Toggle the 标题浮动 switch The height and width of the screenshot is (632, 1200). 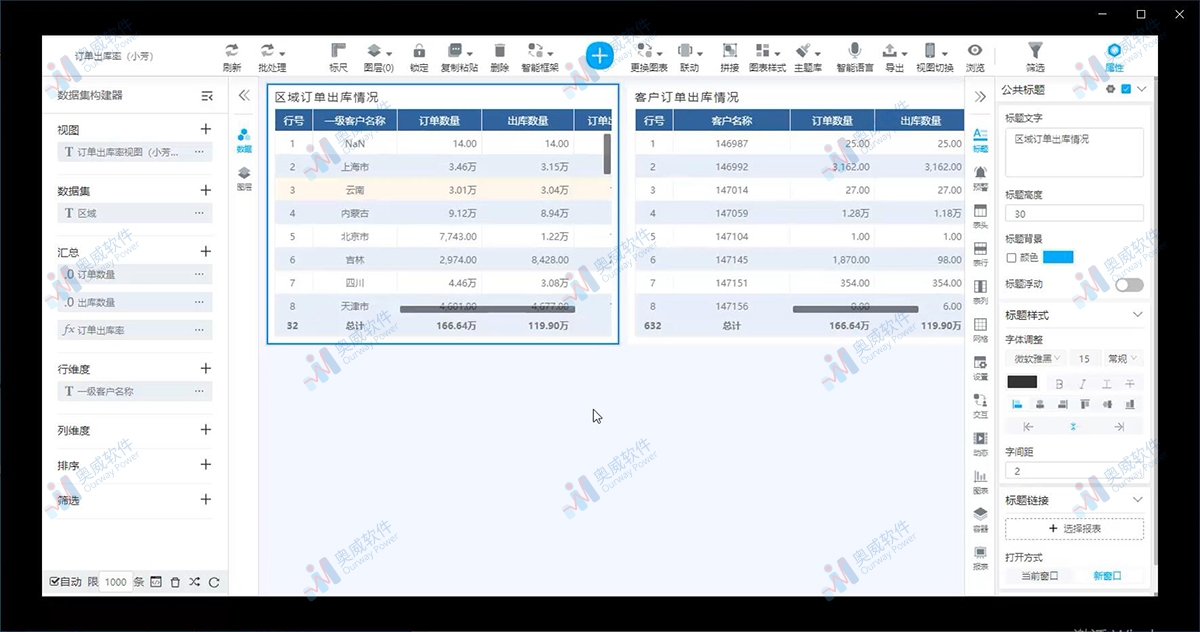tap(1129, 285)
